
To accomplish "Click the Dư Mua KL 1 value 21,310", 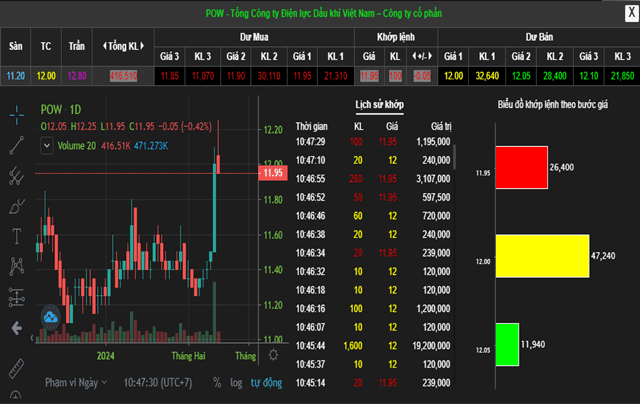I will click(336, 76).
